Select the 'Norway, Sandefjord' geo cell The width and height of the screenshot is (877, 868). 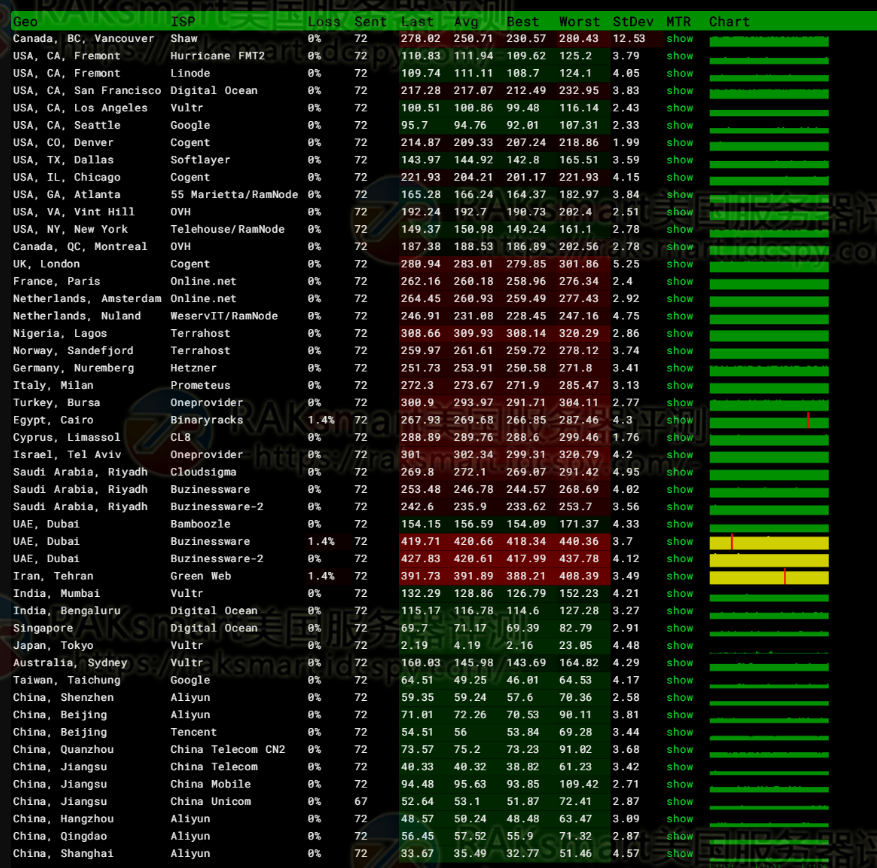pos(73,351)
